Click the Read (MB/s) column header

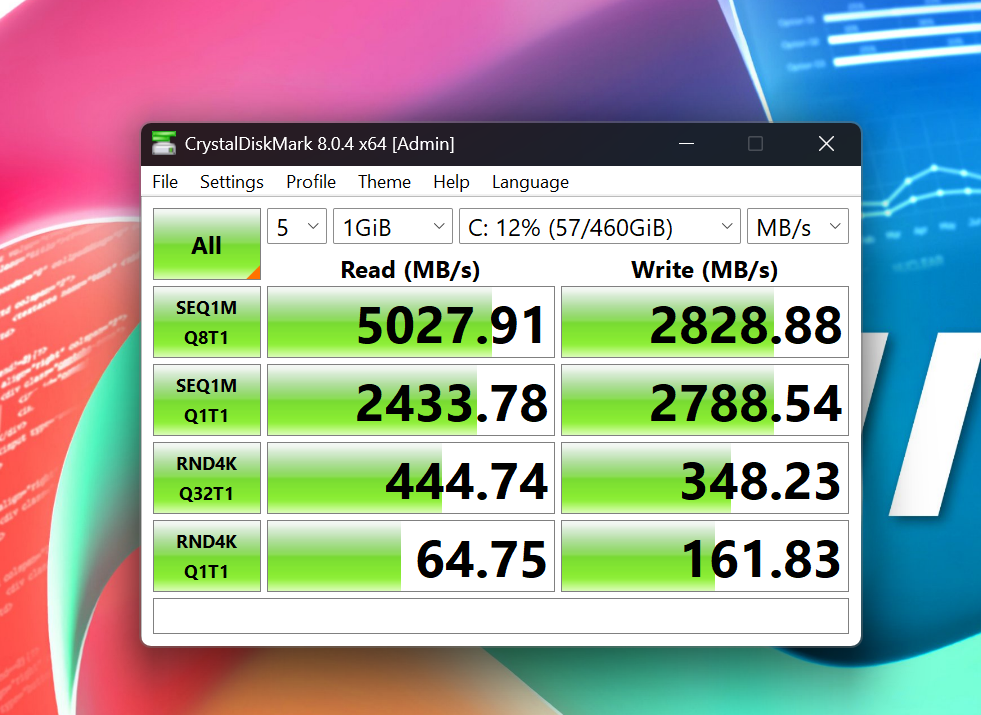coord(410,270)
